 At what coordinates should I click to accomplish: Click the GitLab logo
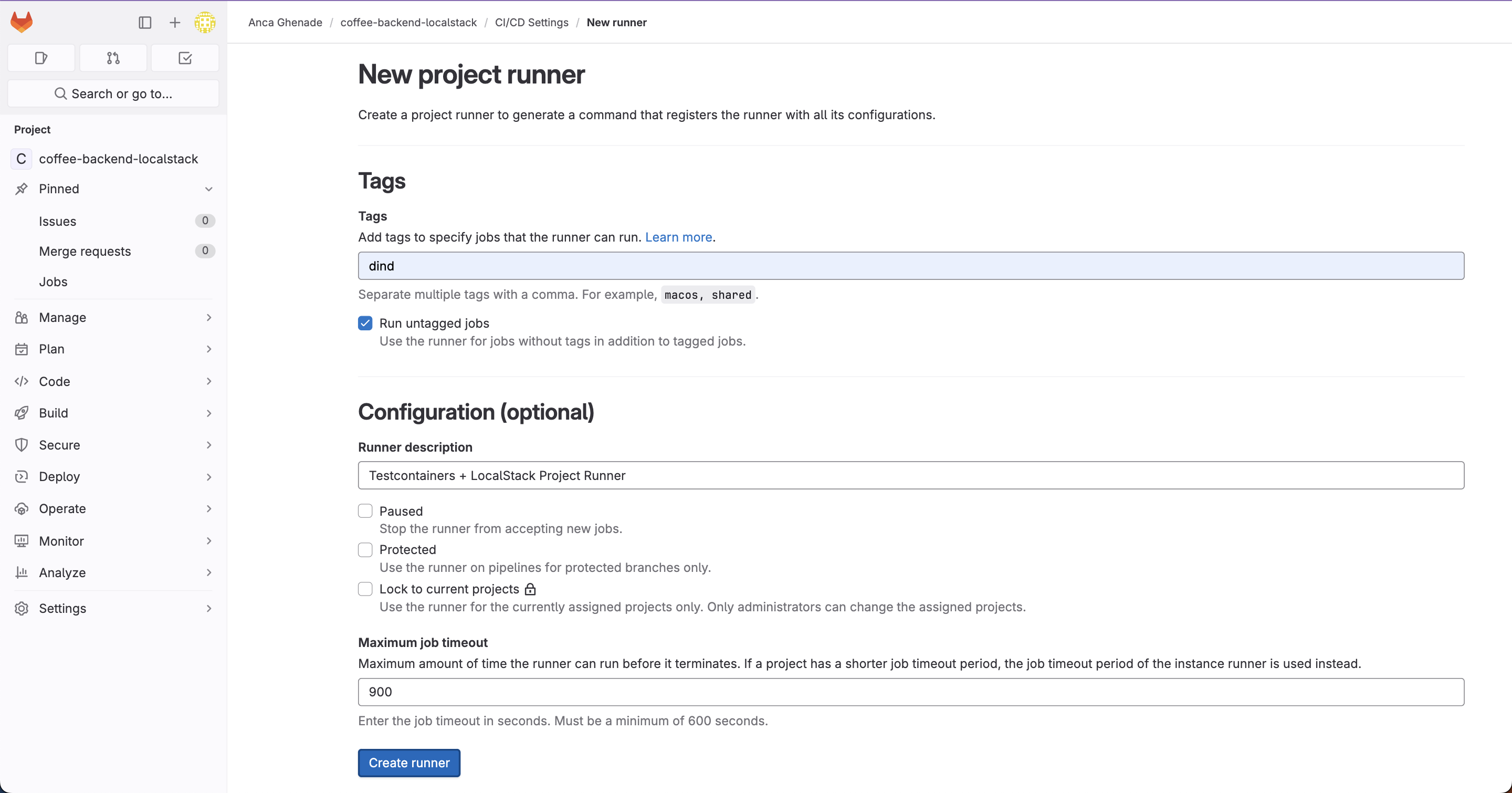pyautogui.click(x=21, y=22)
